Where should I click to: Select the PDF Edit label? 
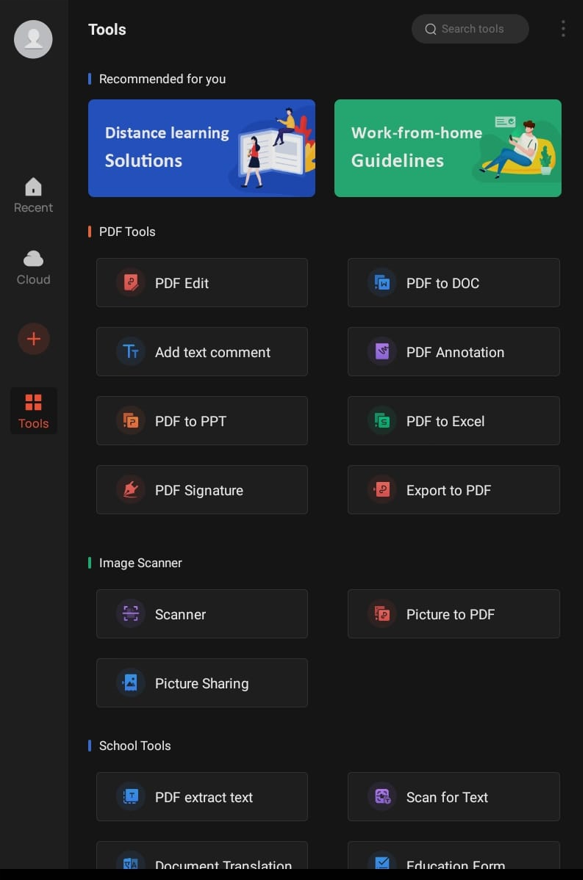click(182, 283)
